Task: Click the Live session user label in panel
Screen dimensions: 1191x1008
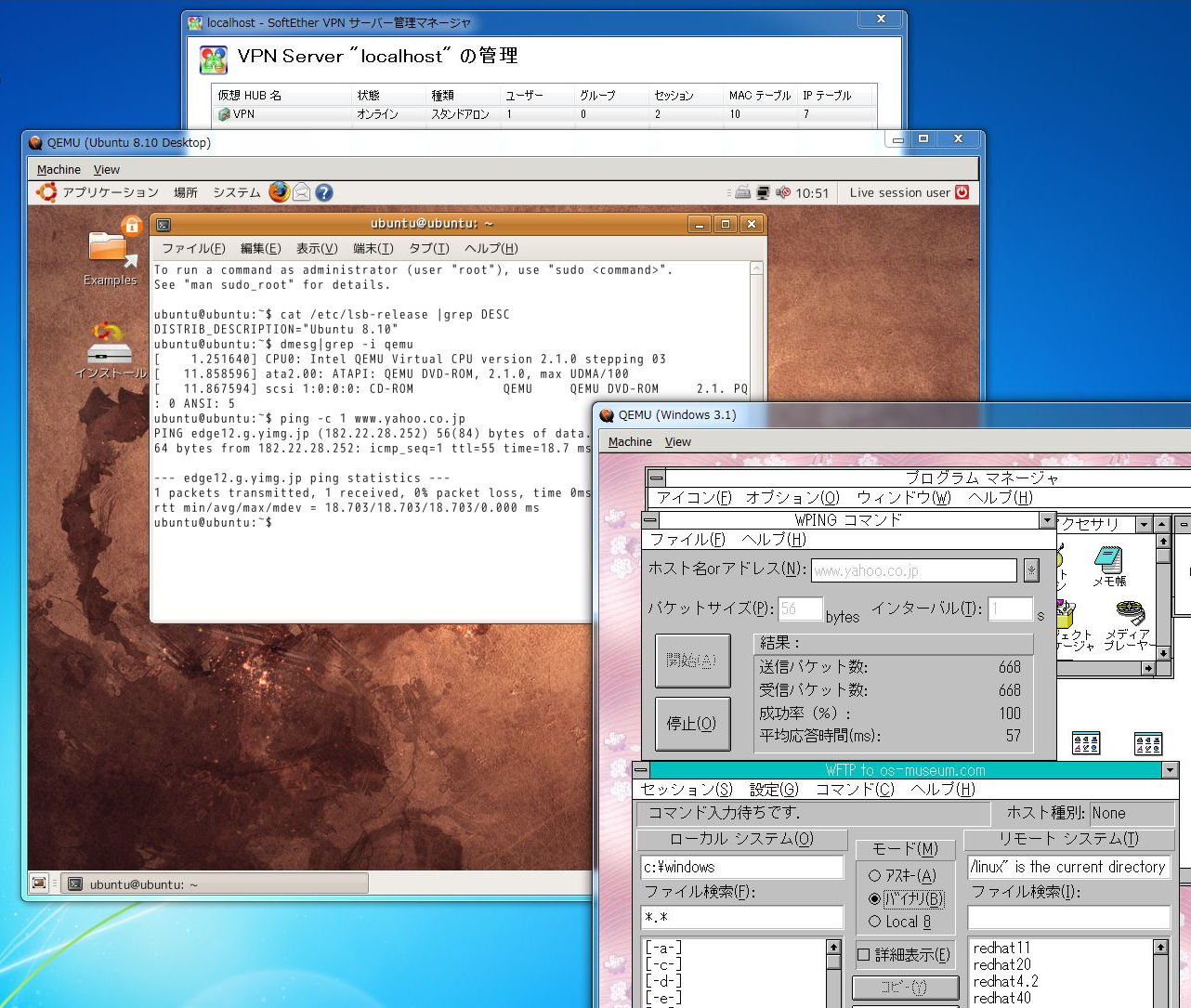Action: (899, 192)
